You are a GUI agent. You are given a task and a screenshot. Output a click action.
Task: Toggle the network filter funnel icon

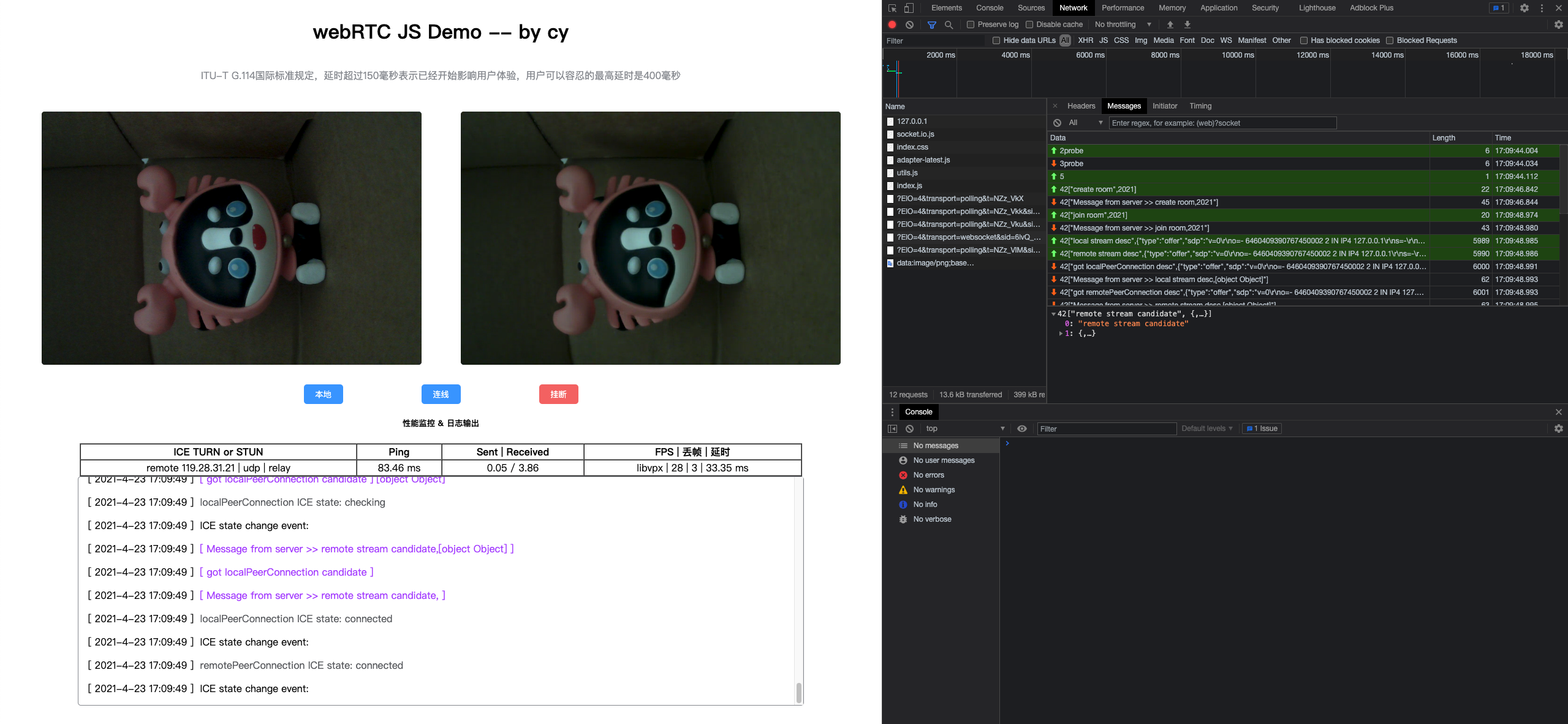coord(931,25)
